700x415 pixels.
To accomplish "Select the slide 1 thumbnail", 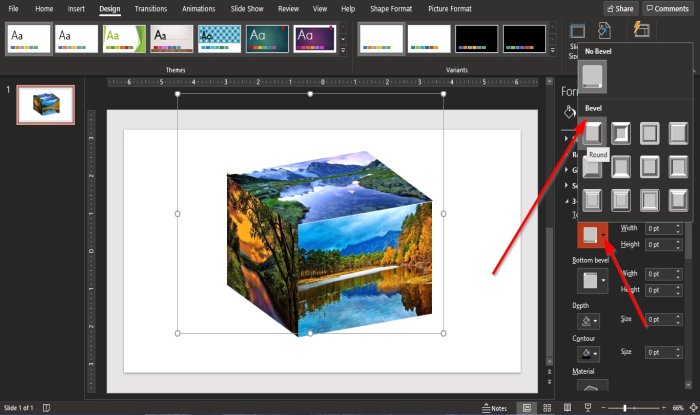I will pos(46,104).
